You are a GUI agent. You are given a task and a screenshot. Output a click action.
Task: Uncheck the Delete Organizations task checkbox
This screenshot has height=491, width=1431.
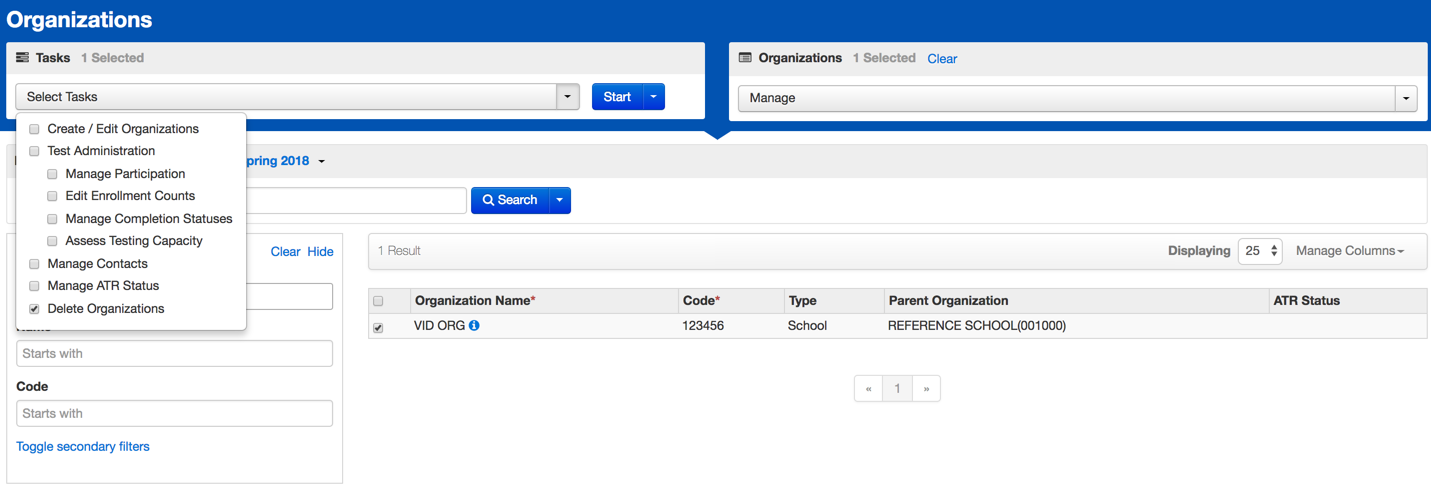34,309
